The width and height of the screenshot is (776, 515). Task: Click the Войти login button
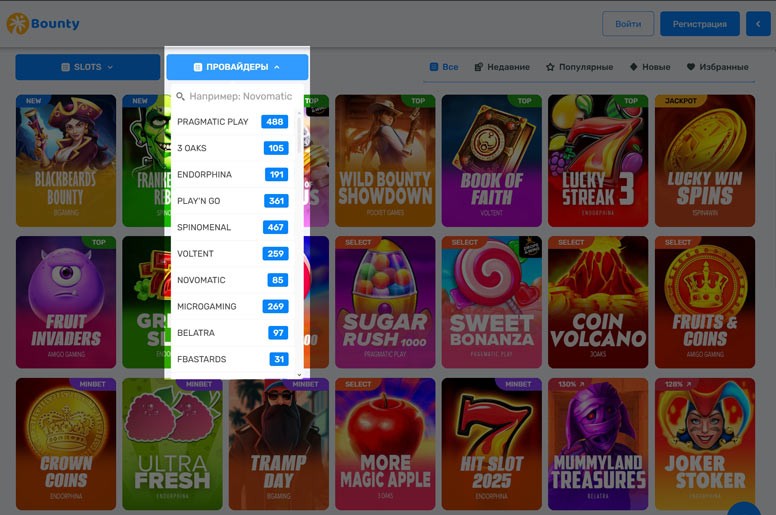pyautogui.click(x=628, y=24)
